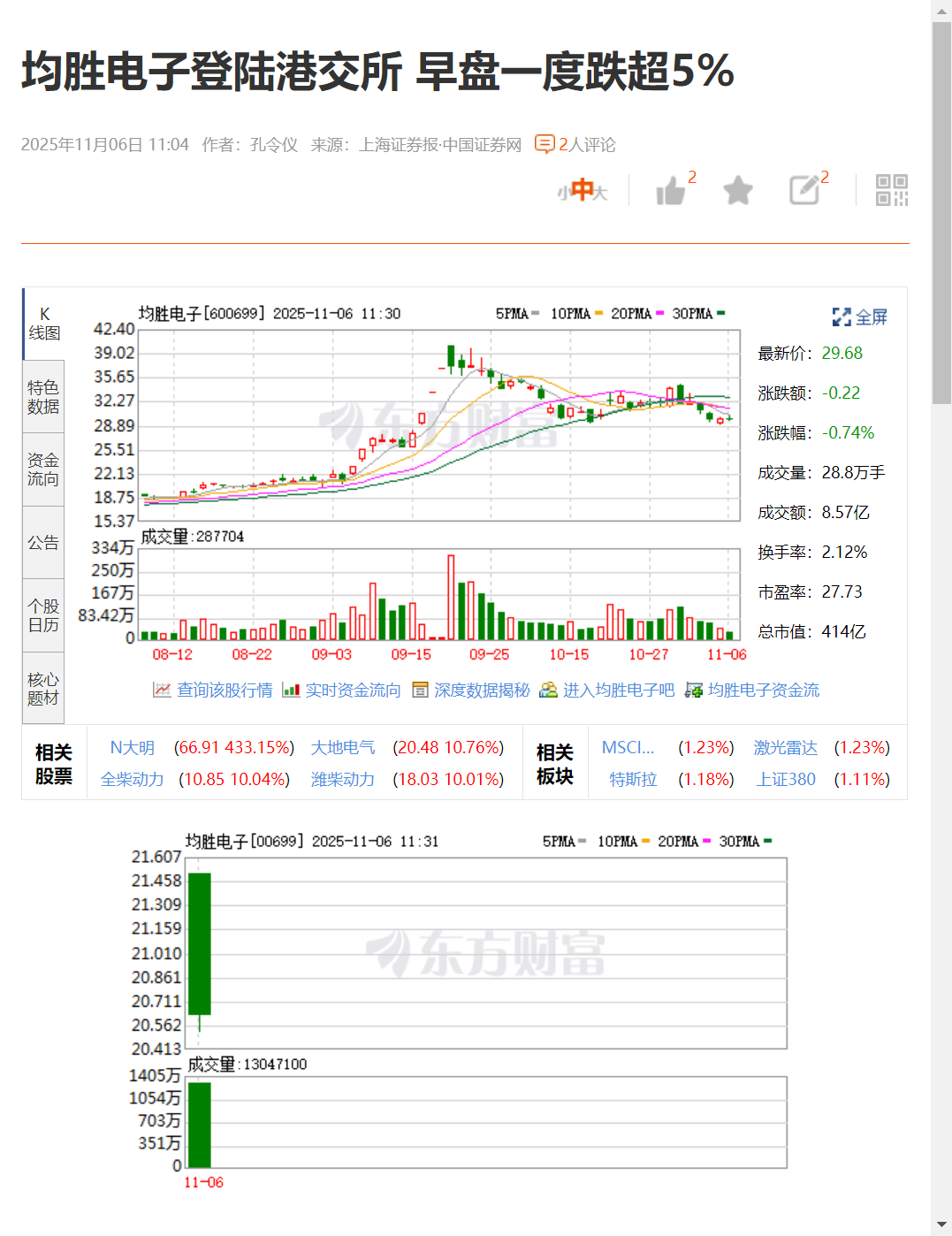Click volume value 28.8万手
The height and width of the screenshot is (1236, 952).
(854, 472)
